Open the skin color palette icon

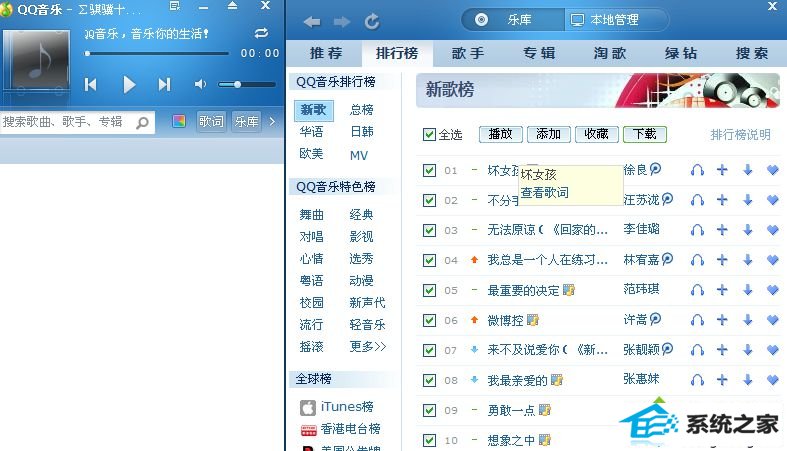click(179, 121)
